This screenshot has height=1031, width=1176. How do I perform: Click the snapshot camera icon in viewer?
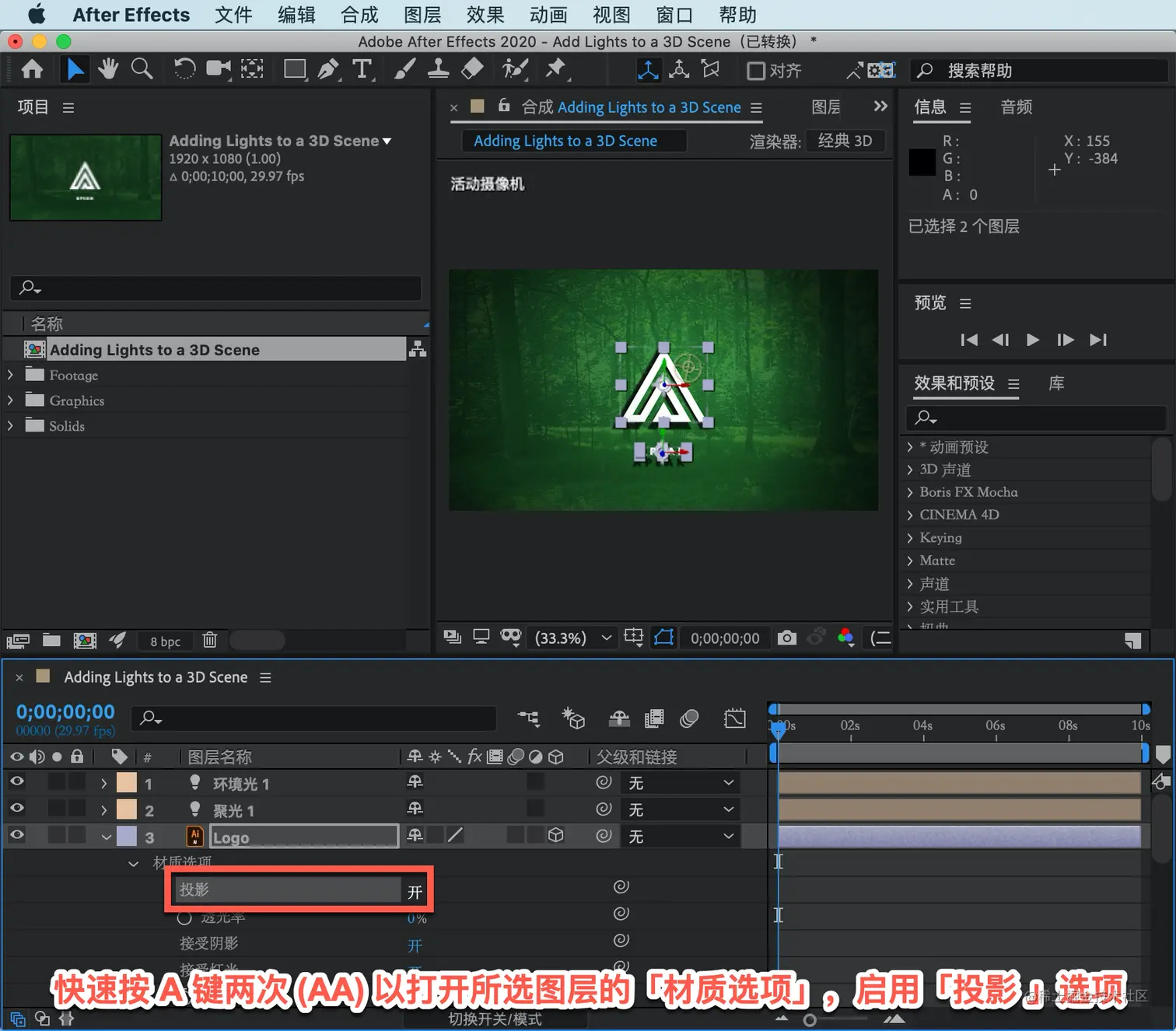[x=787, y=638]
